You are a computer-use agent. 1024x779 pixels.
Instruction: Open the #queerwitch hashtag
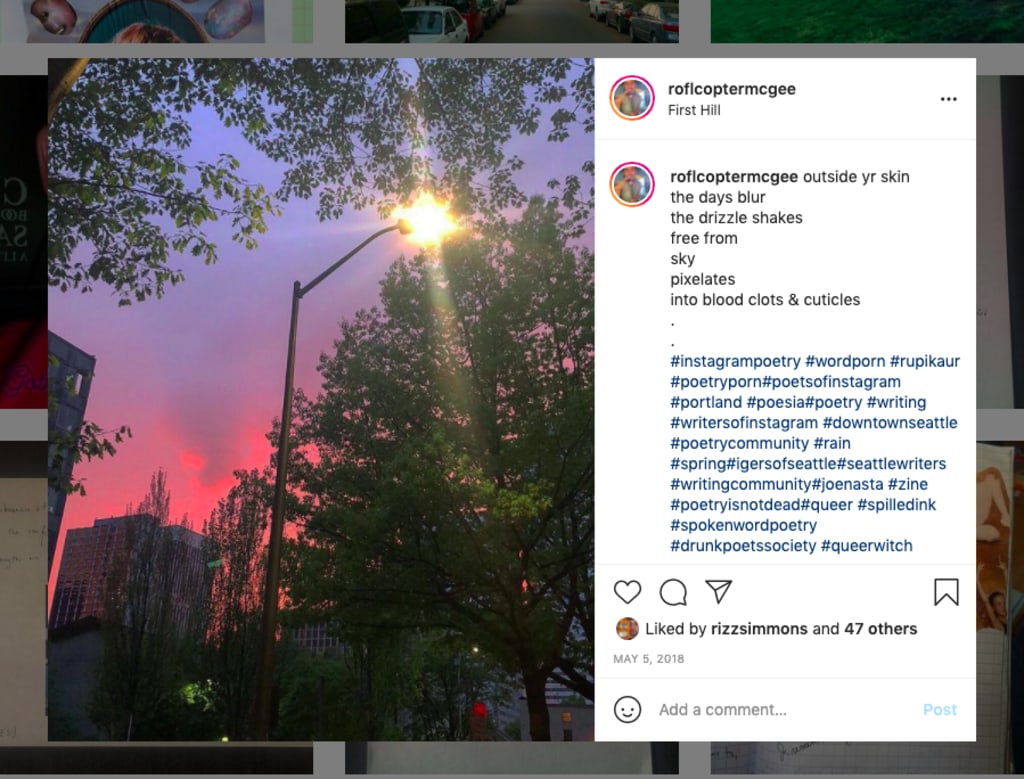(866, 546)
